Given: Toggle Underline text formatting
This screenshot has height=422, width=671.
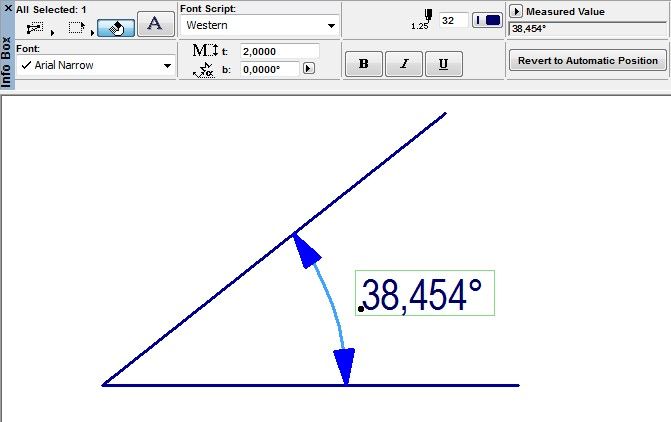Looking at the screenshot, I should click(444, 64).
